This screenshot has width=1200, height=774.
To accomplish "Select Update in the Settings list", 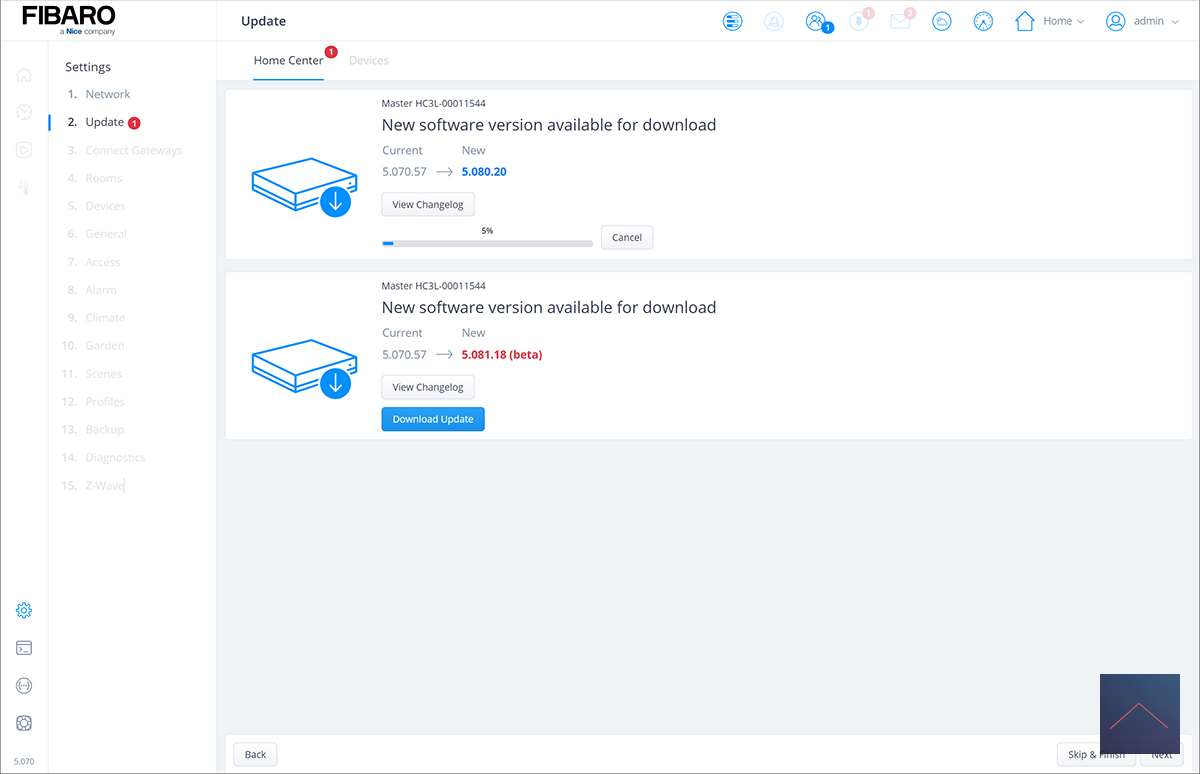I will (x=104, y=122).
